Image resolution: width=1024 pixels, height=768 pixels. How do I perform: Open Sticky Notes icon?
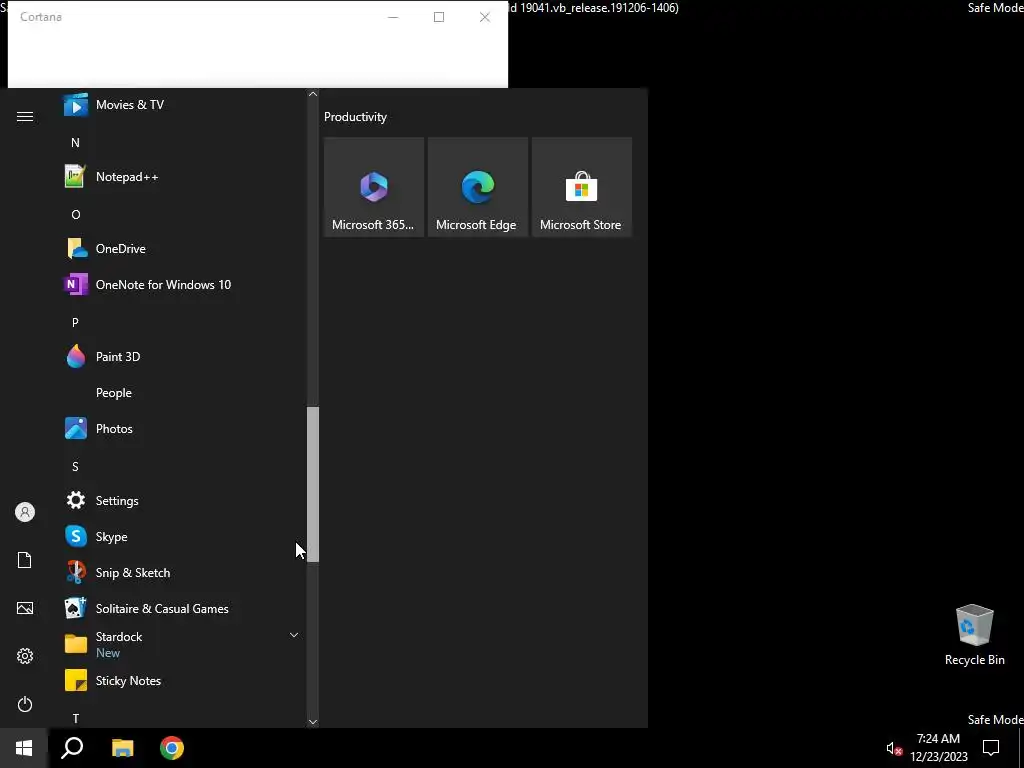click(76, 680)
